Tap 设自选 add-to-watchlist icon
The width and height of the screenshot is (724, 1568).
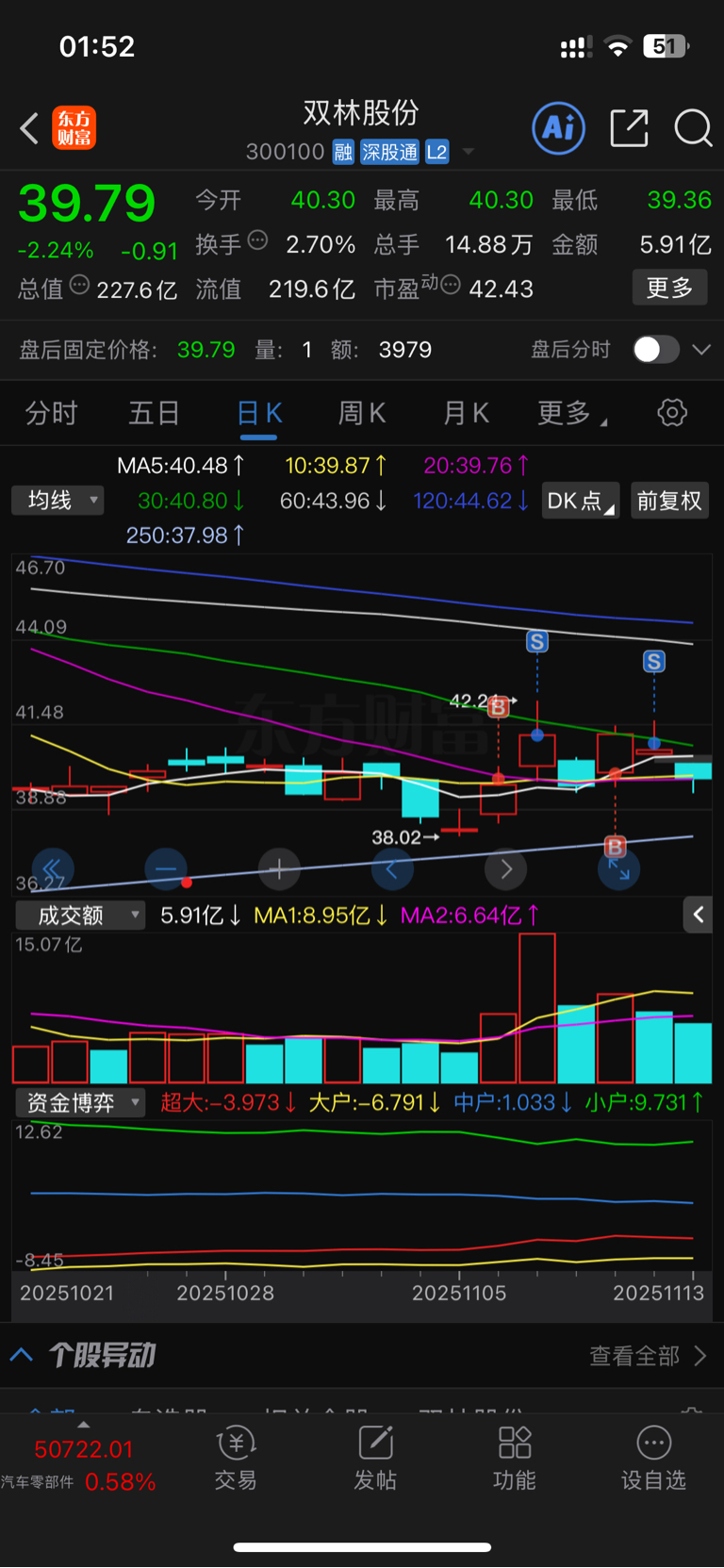(x=653, y=1459)
